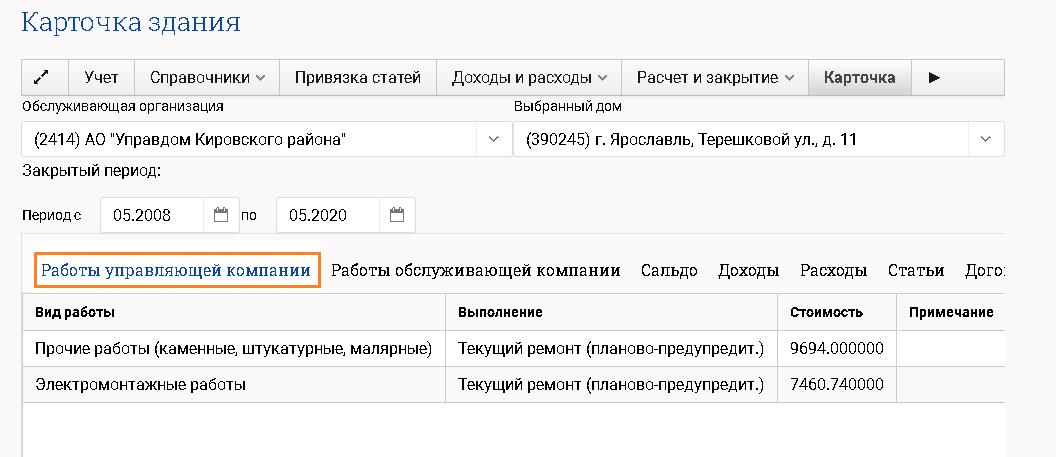Open the selected house dropdown arrow

coord(986,140)
